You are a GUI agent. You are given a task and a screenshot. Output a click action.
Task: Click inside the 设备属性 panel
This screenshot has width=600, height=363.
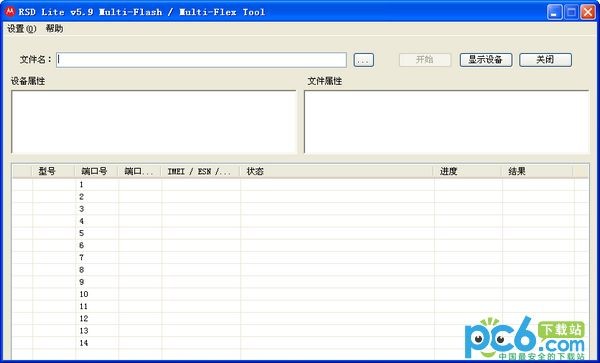point(154,122)
